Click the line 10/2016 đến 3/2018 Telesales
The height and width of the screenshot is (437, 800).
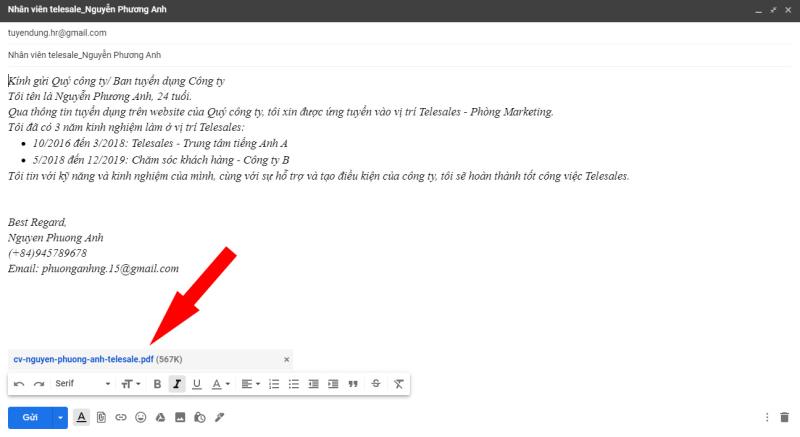pyautogui.click(x=160, y=143)
